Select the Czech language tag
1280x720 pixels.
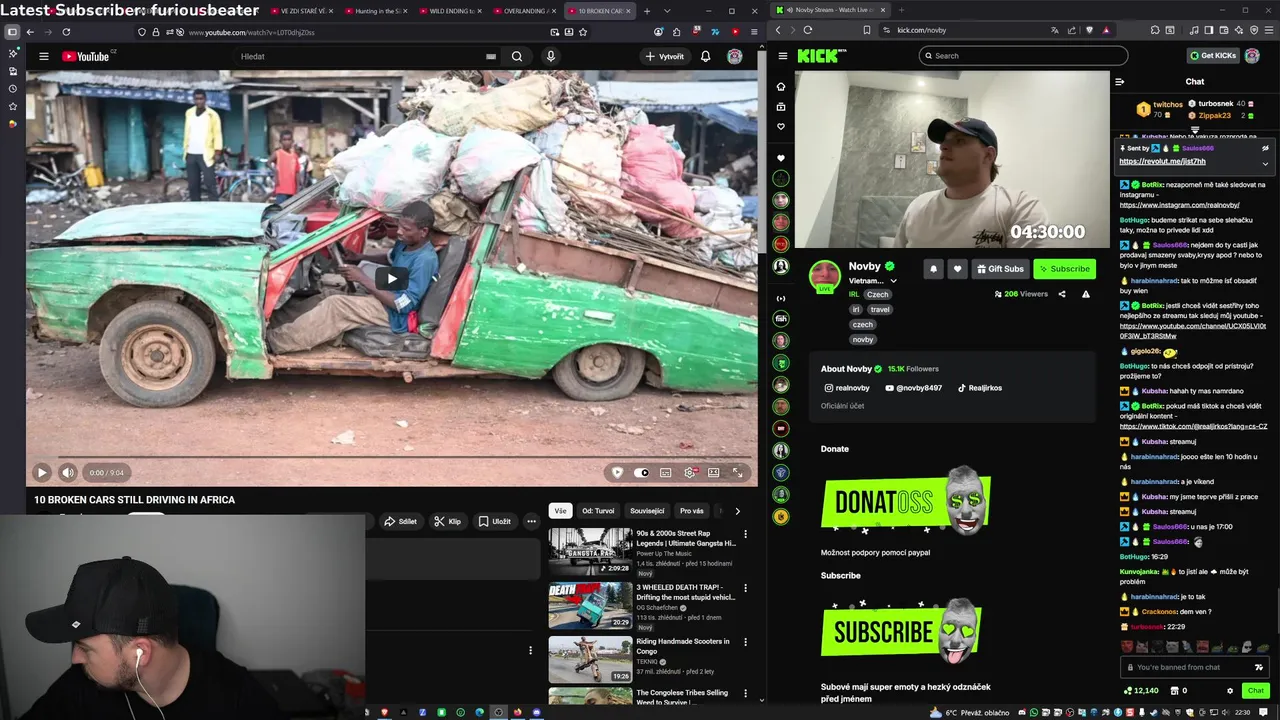point(877,295)
